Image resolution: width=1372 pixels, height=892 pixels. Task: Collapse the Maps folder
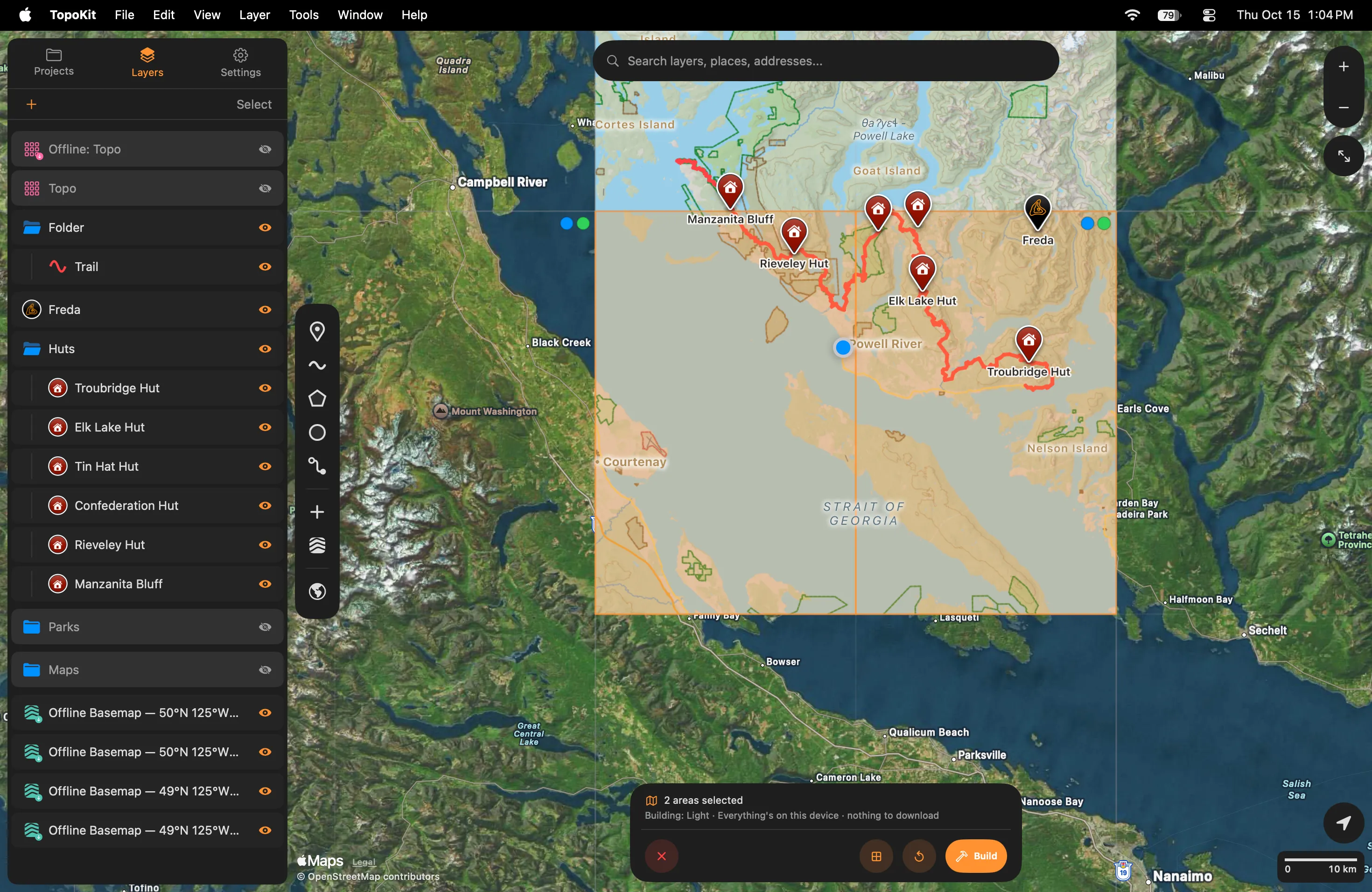tap(32, 670)
